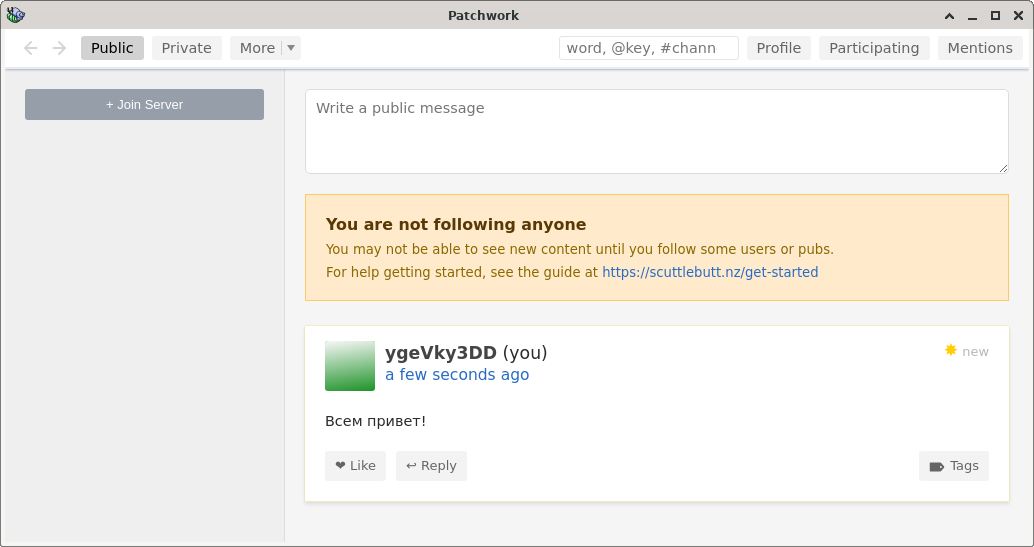Screen dimensions: 1034x547
Task: Click the + Join Server button
Action: click(144, 105)
